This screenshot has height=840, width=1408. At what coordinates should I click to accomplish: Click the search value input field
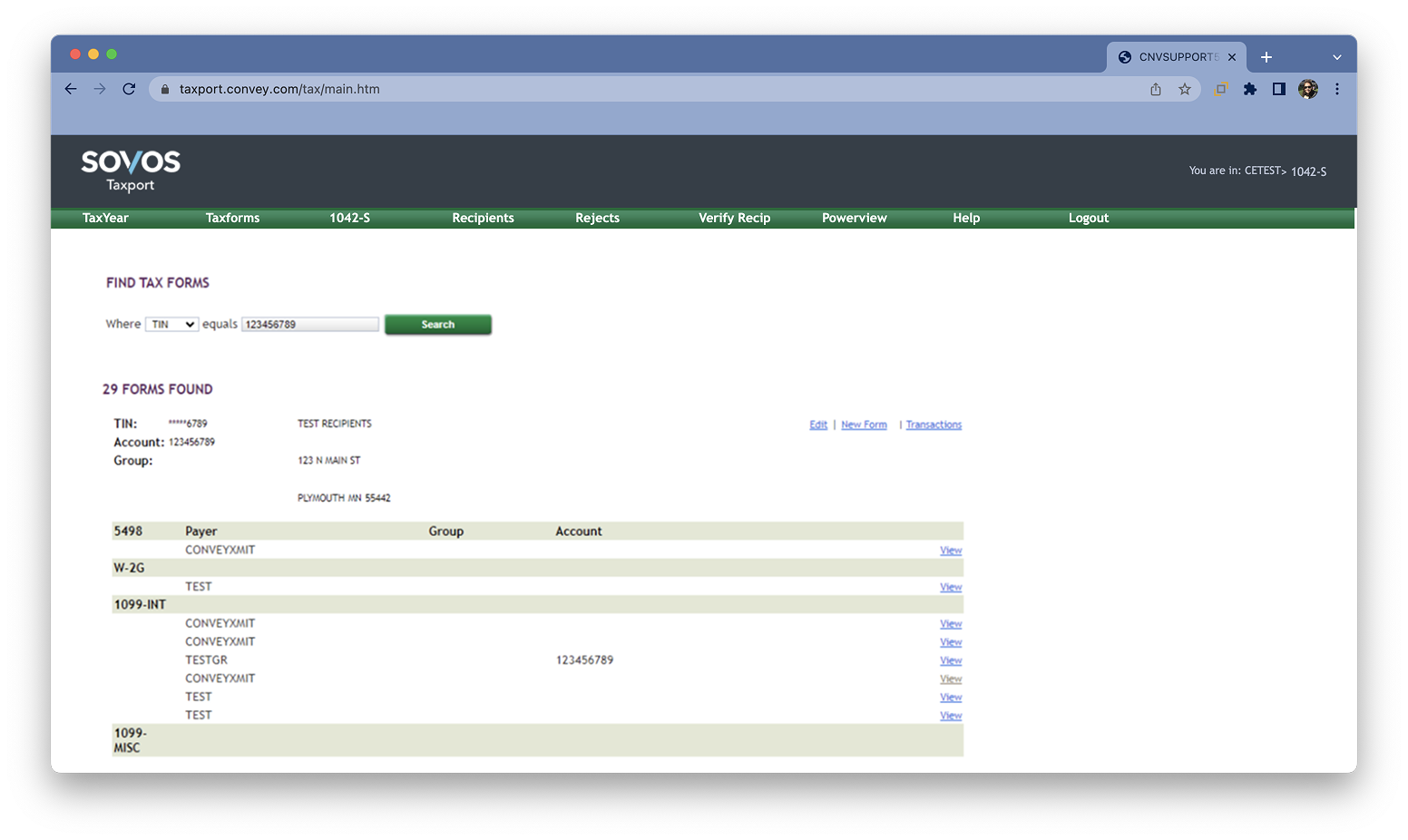(x=310, y=324)
